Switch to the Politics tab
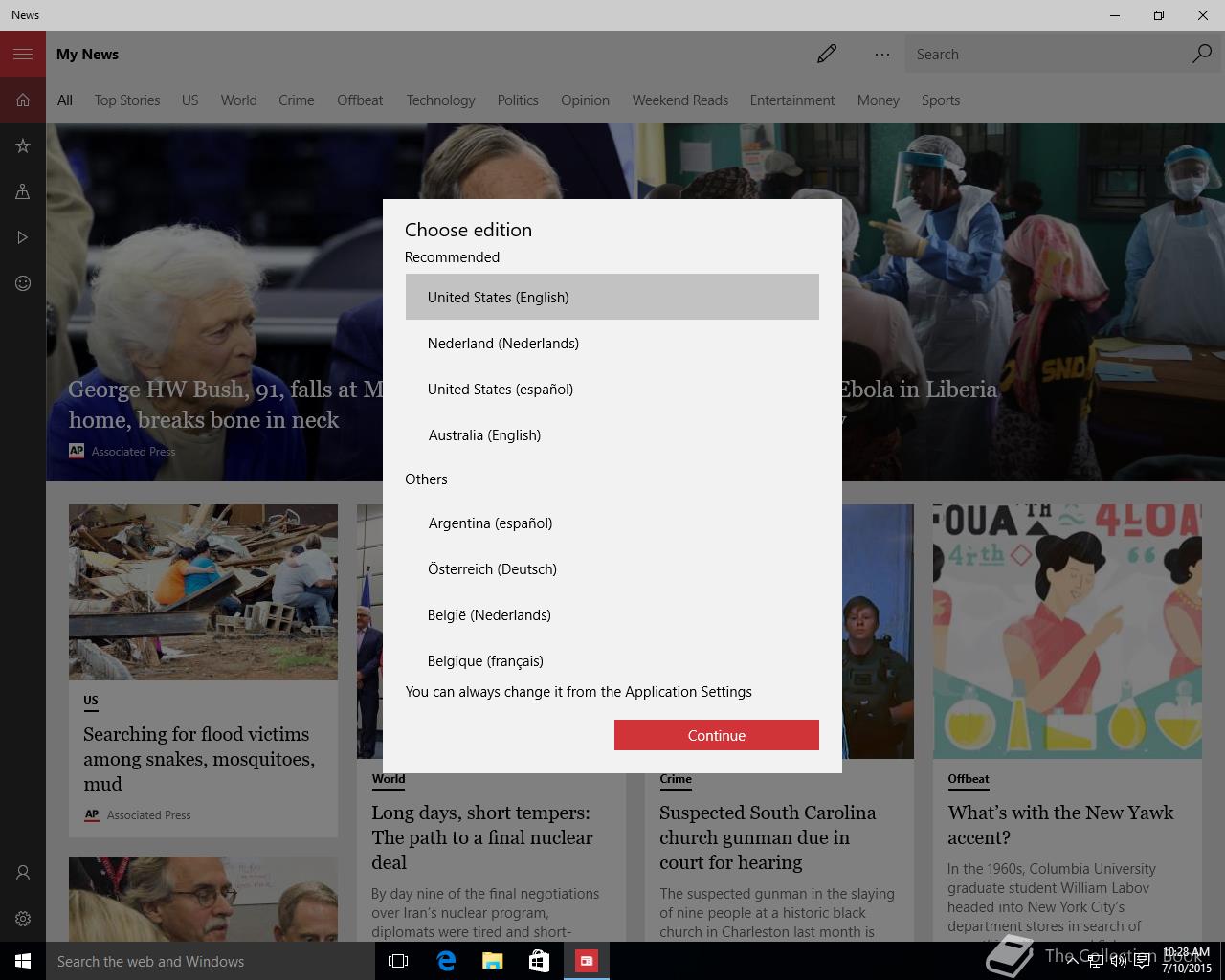The image size is (1225, 980). pyautogui.click(x=518, y=100)
